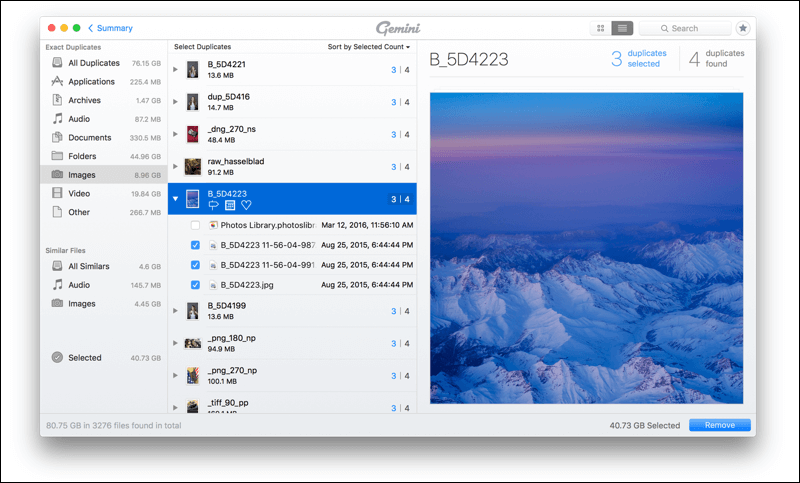Click the Folders sidebar icon
800x483 pixels.
tap(57, 156)
